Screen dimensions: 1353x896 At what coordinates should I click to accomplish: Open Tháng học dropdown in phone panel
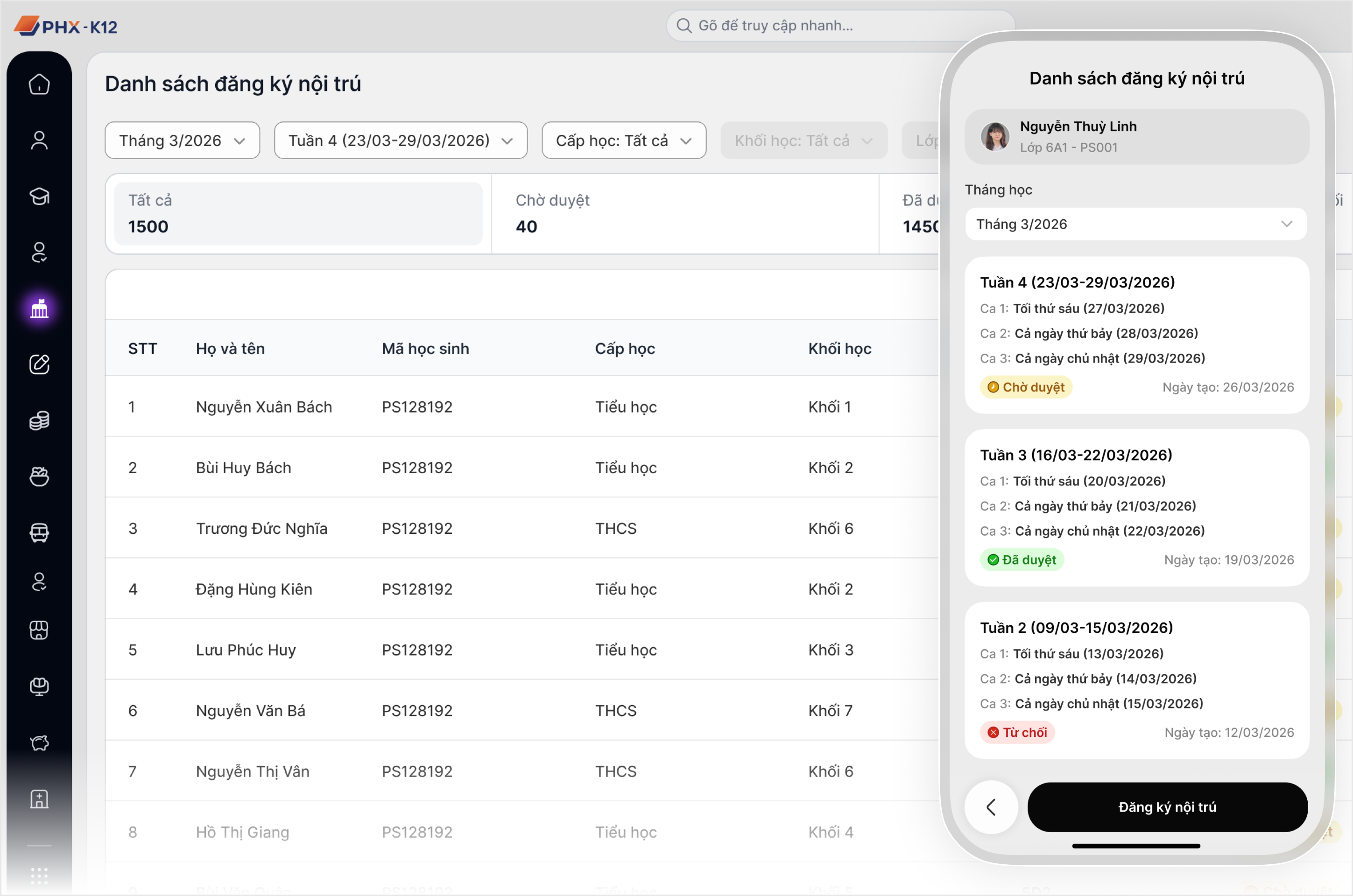[x=1136, y=224]
